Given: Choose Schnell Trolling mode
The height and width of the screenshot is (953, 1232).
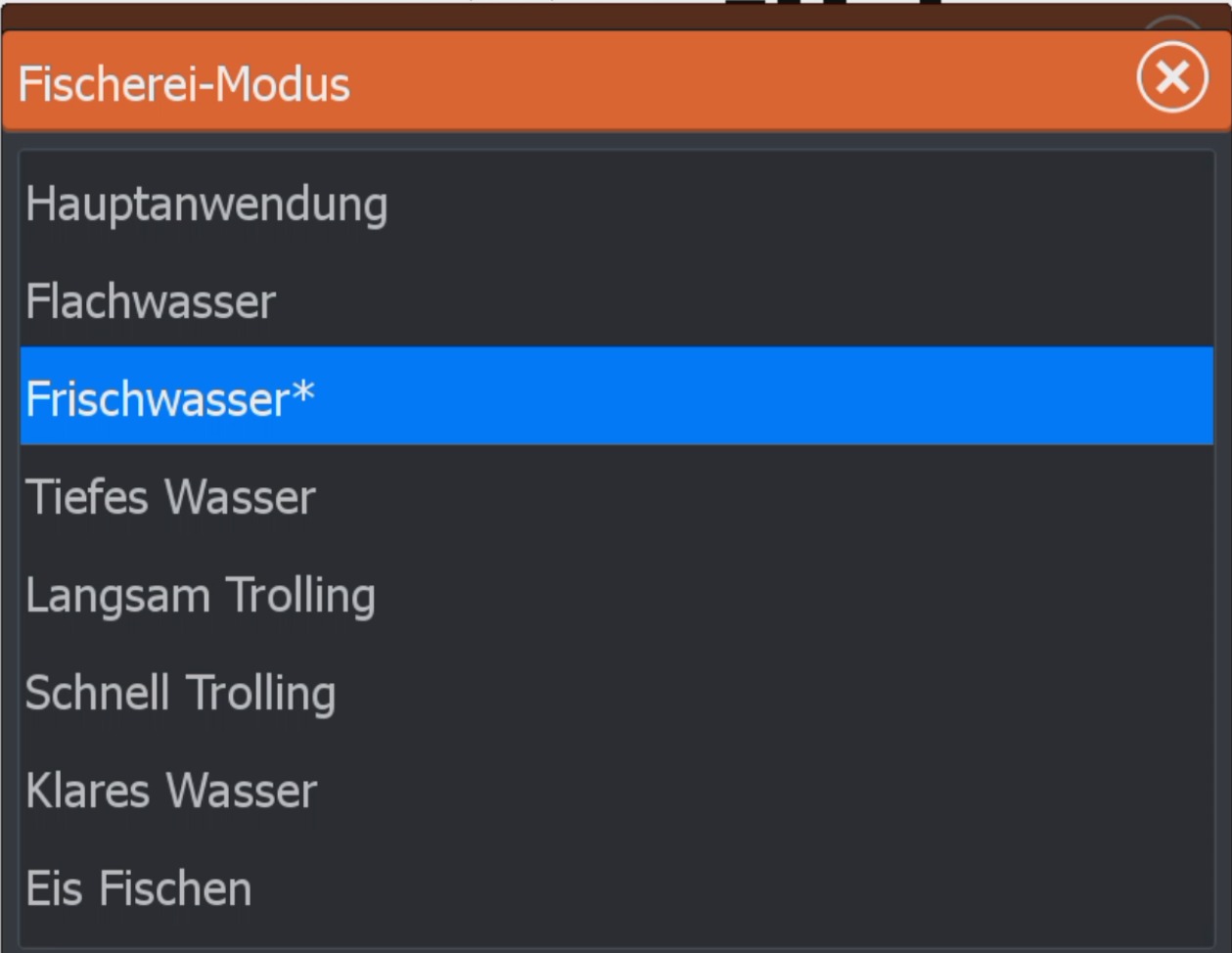Looking at the screenshot, I should pos(181,693).
